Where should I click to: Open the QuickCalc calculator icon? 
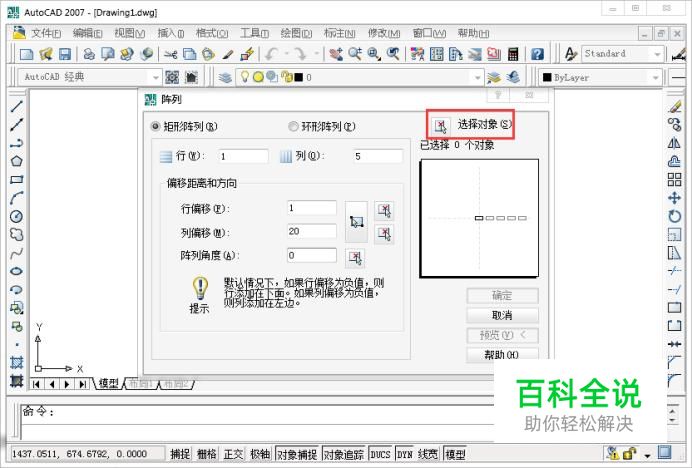tap(513, 54)
